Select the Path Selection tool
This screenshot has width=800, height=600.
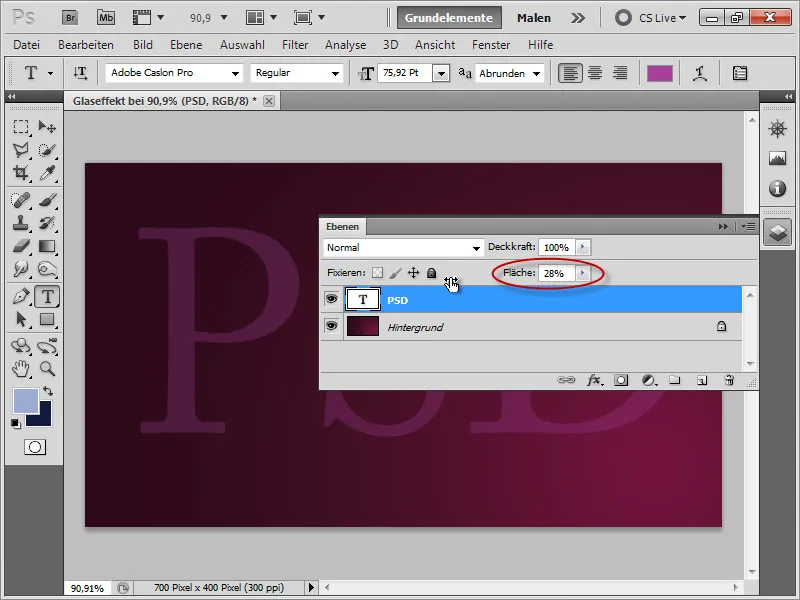tap(21, 319)
